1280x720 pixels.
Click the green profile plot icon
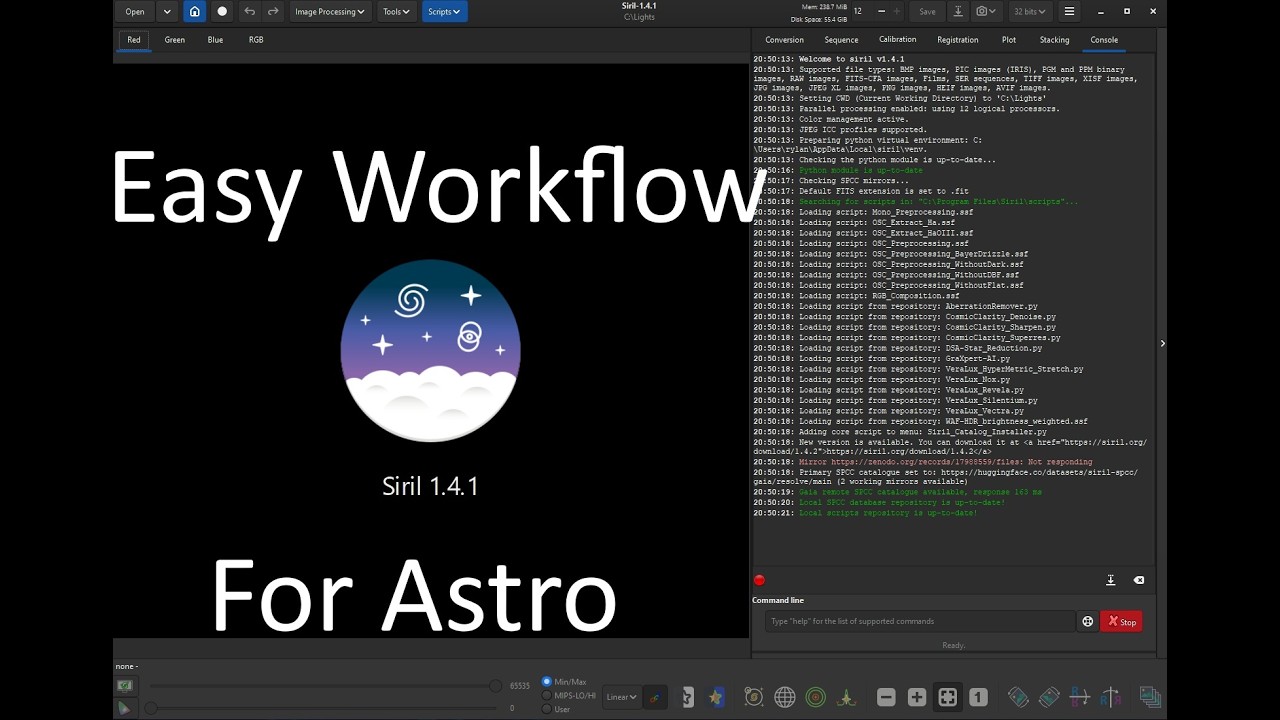tap(847, 697)
